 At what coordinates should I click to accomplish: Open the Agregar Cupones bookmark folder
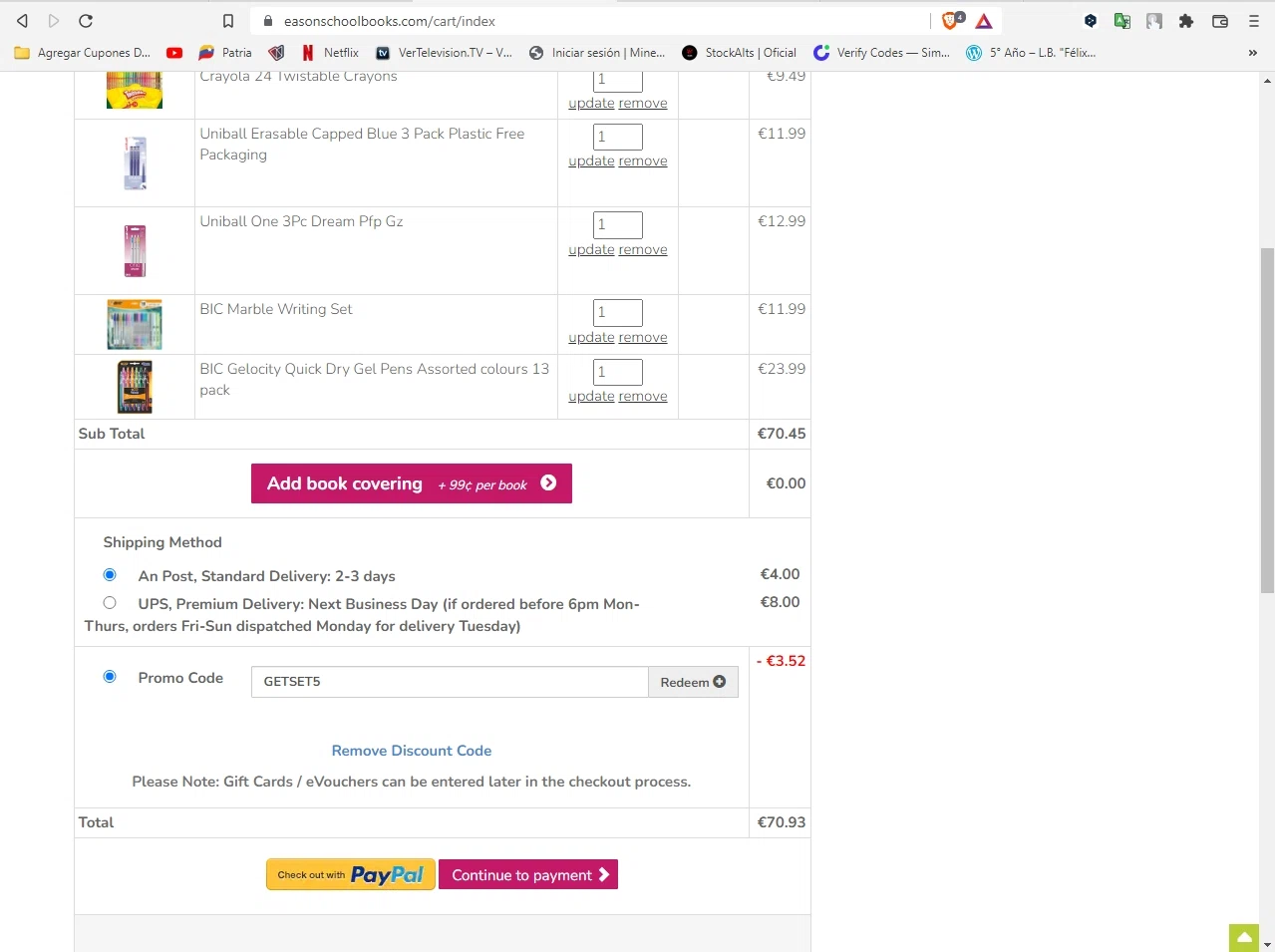pyautogui.click(x=83, y=53)
